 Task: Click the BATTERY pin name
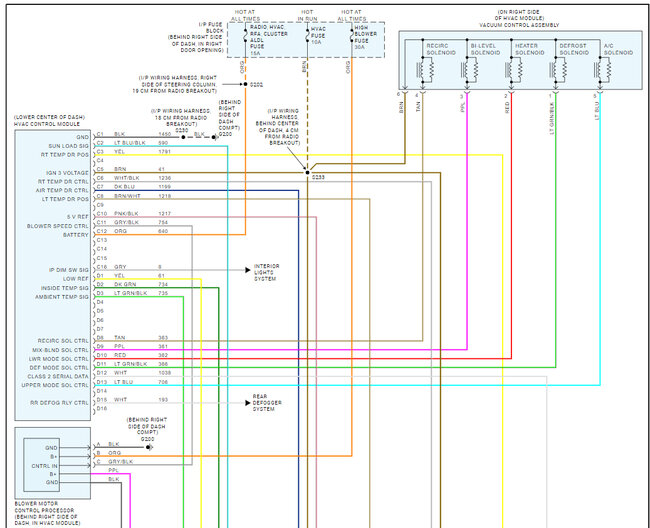75,235
